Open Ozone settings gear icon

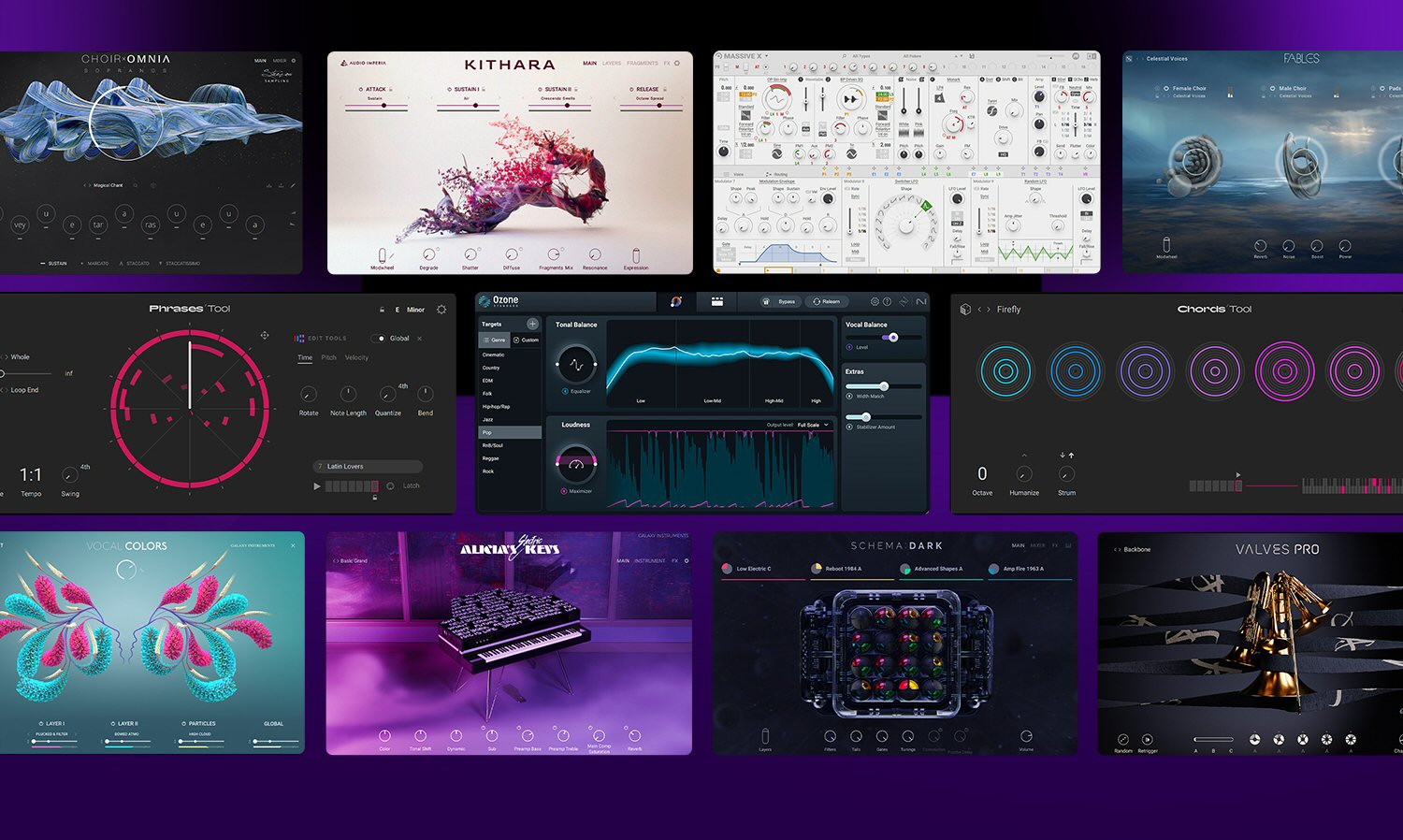[x=875, y=301]
